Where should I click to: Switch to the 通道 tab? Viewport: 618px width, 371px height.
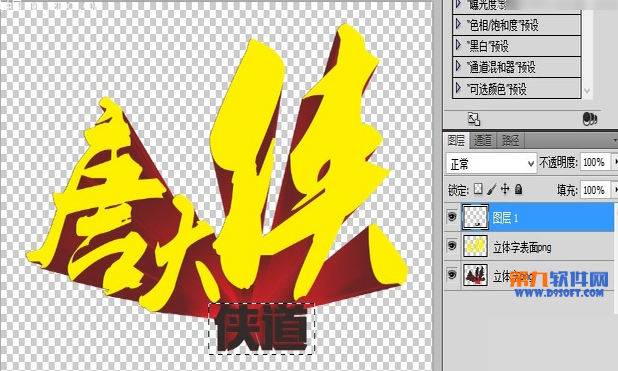[483, 140]
